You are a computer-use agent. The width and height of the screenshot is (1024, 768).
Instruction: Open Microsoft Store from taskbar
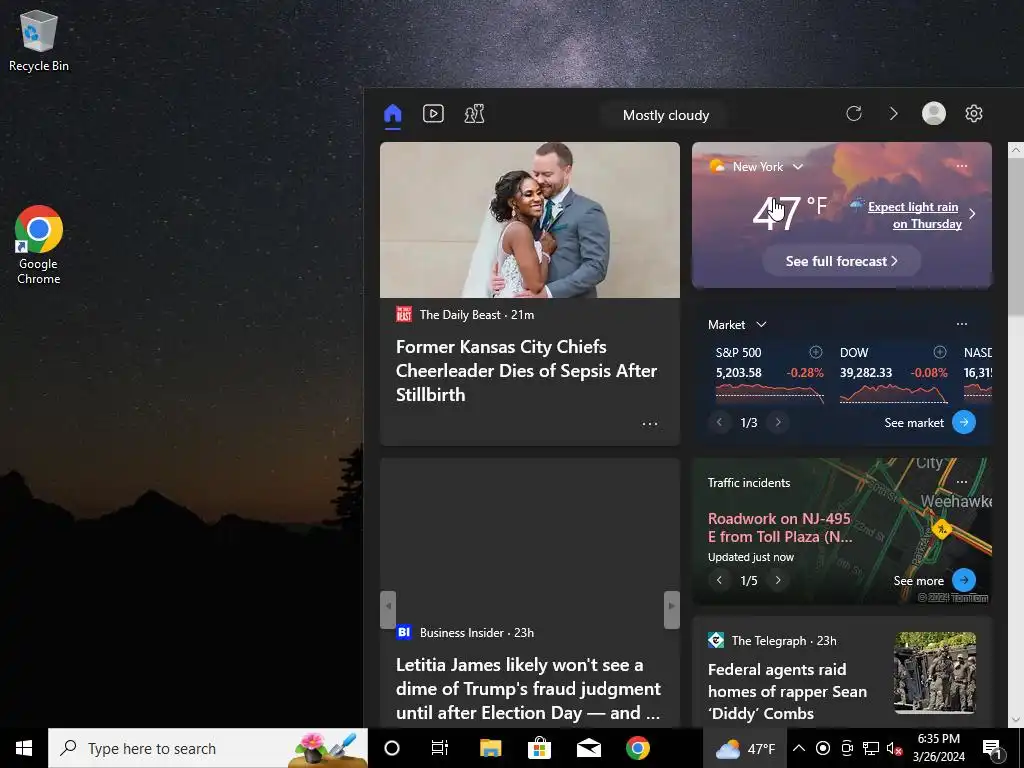[539, 748]
